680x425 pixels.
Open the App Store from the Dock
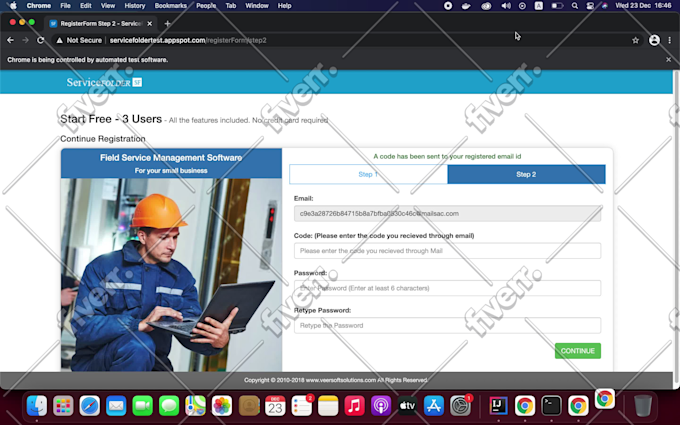tap(434, 406)
